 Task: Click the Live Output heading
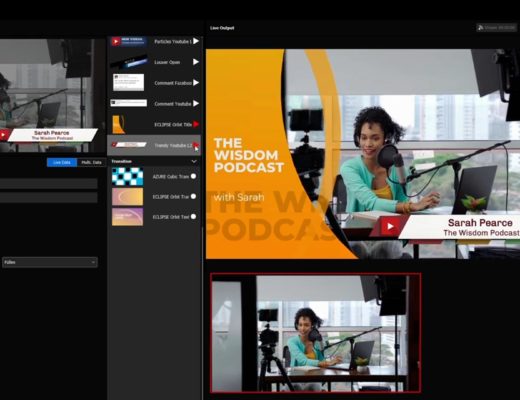(x=222, y=28)
